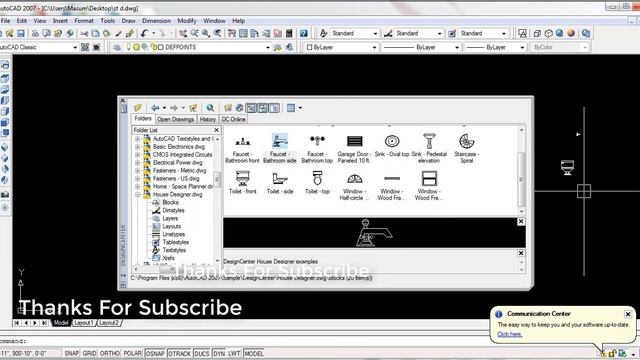640x360 pixels.
Task: Toggle LWT lineweight display
Action: click(234, 353)
